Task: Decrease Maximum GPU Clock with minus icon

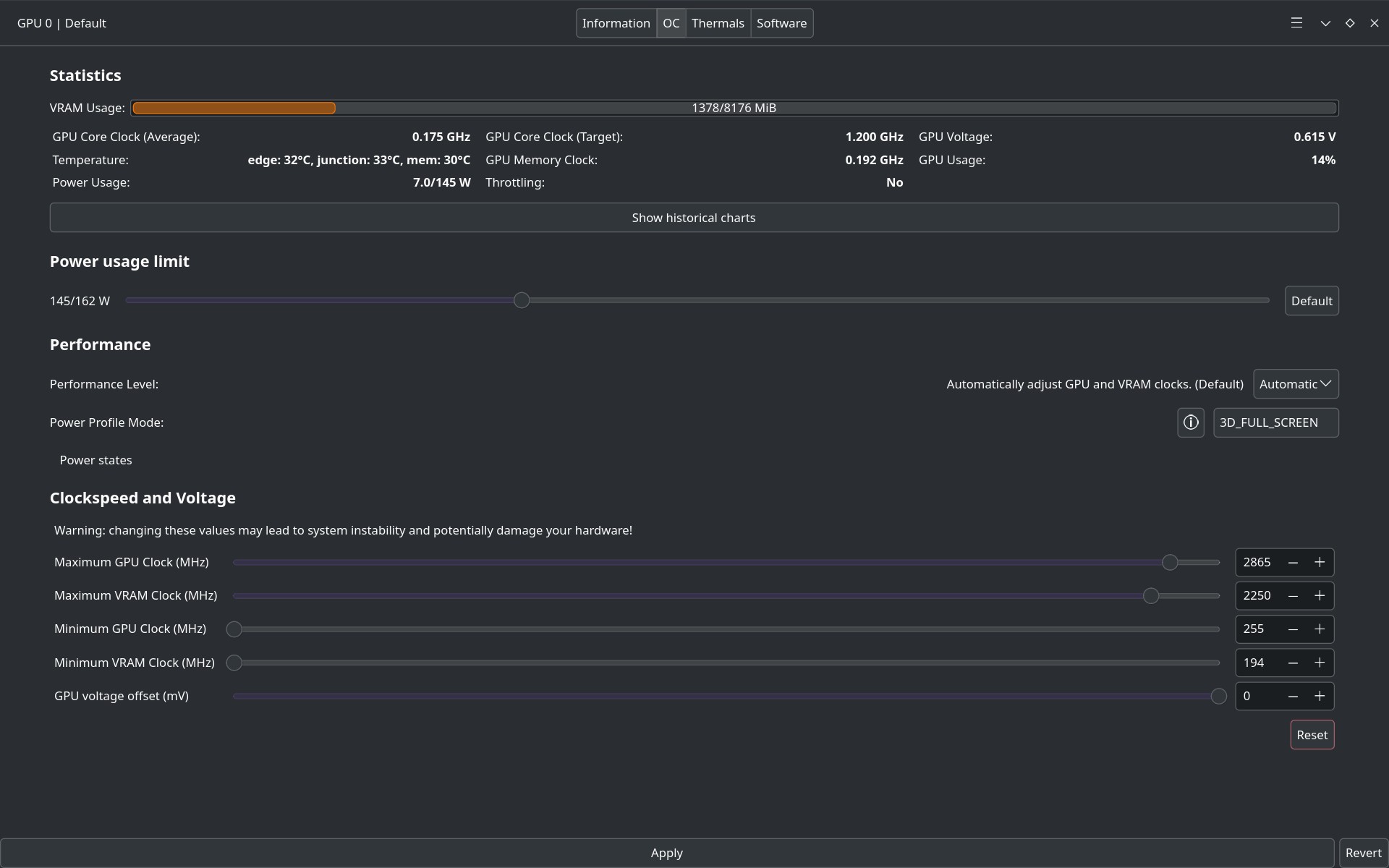Action: click(x=1293, y=563)
